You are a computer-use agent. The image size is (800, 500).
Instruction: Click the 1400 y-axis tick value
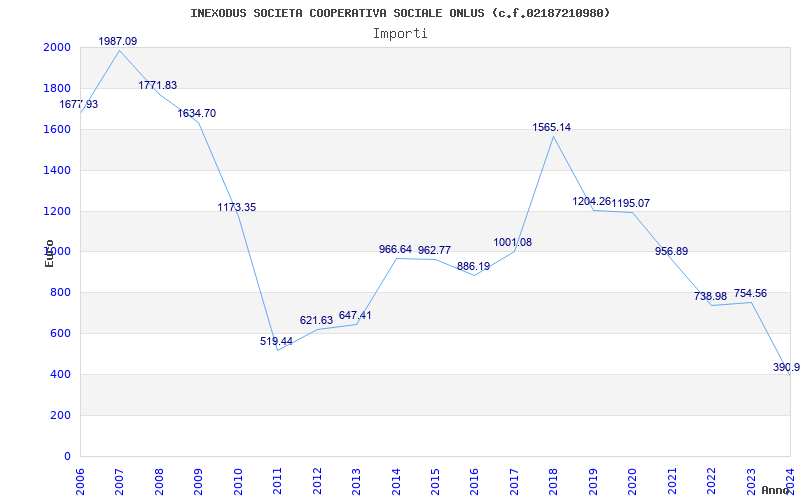(57, 170)
